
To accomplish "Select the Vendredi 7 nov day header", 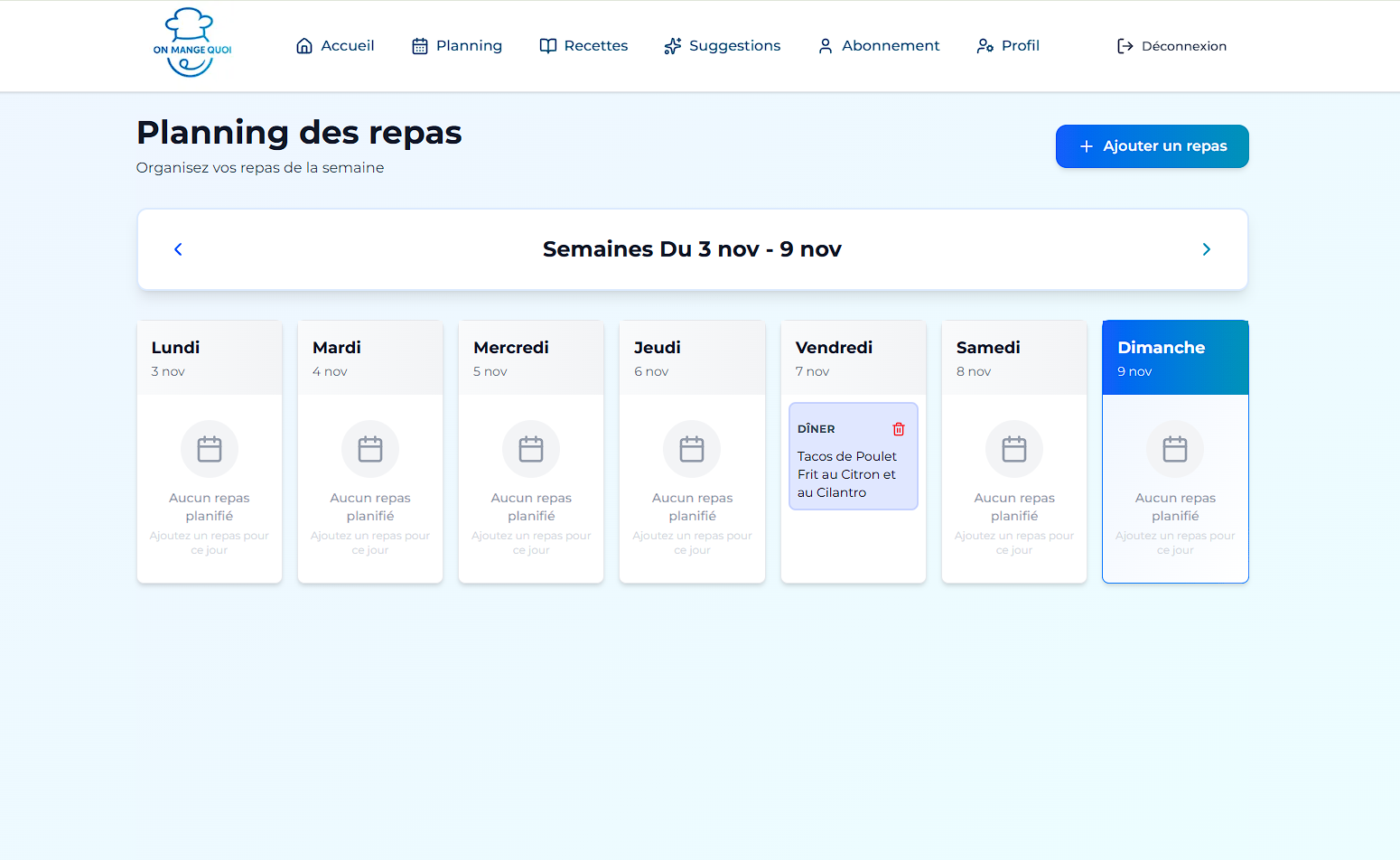I will coord(854,358).
